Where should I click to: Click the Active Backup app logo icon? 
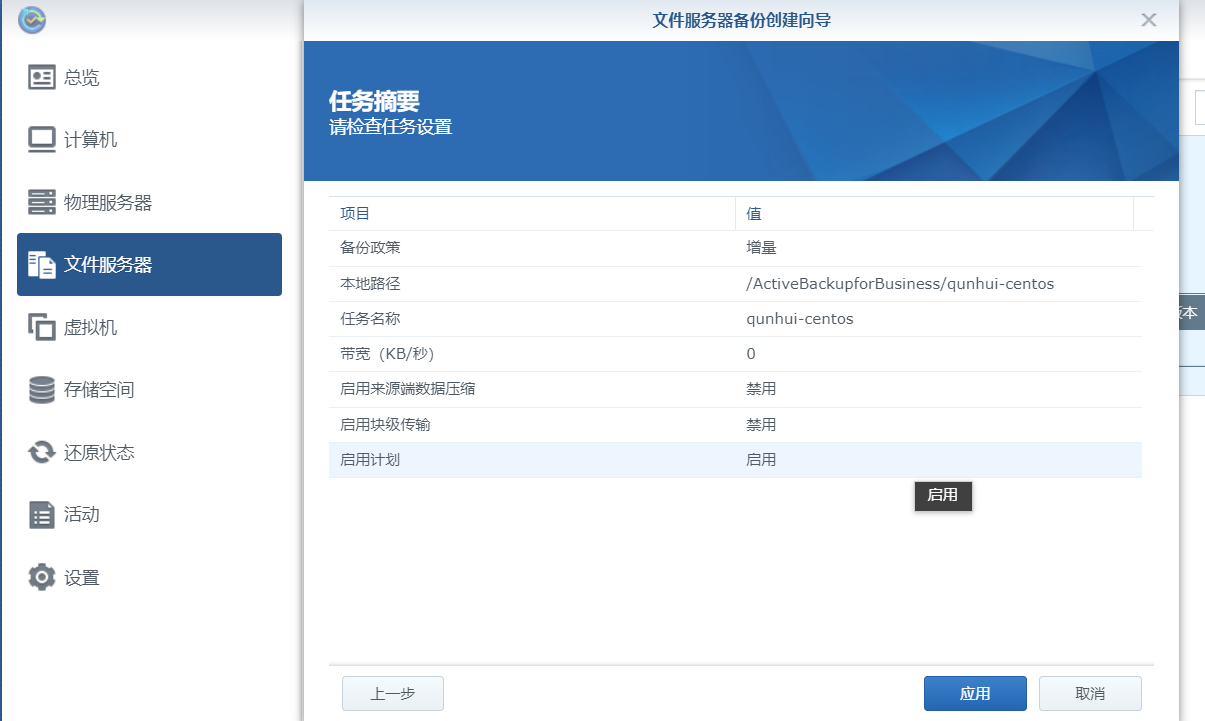click(32, 20)
